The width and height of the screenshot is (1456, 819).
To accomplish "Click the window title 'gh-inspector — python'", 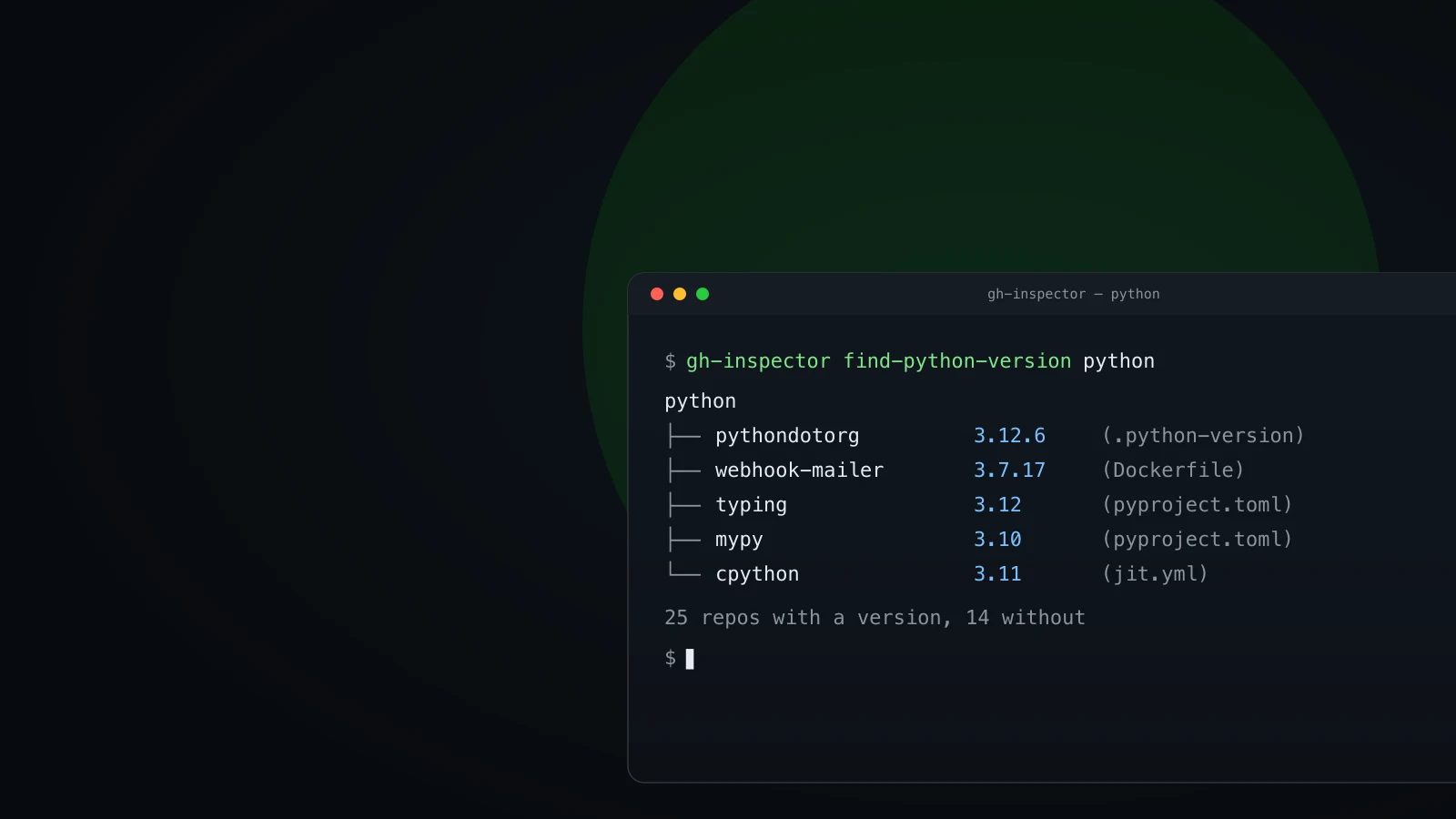I will 1074,294.
